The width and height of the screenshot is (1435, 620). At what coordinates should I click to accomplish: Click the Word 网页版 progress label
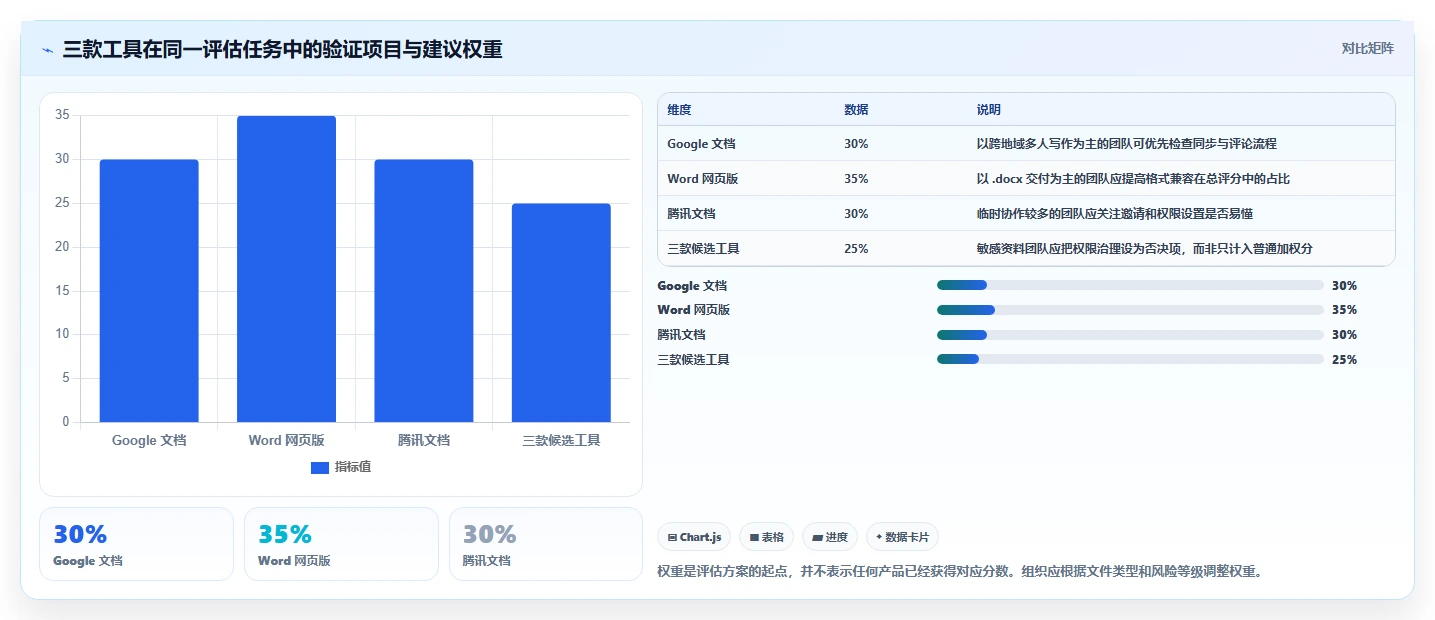(693, 310)
